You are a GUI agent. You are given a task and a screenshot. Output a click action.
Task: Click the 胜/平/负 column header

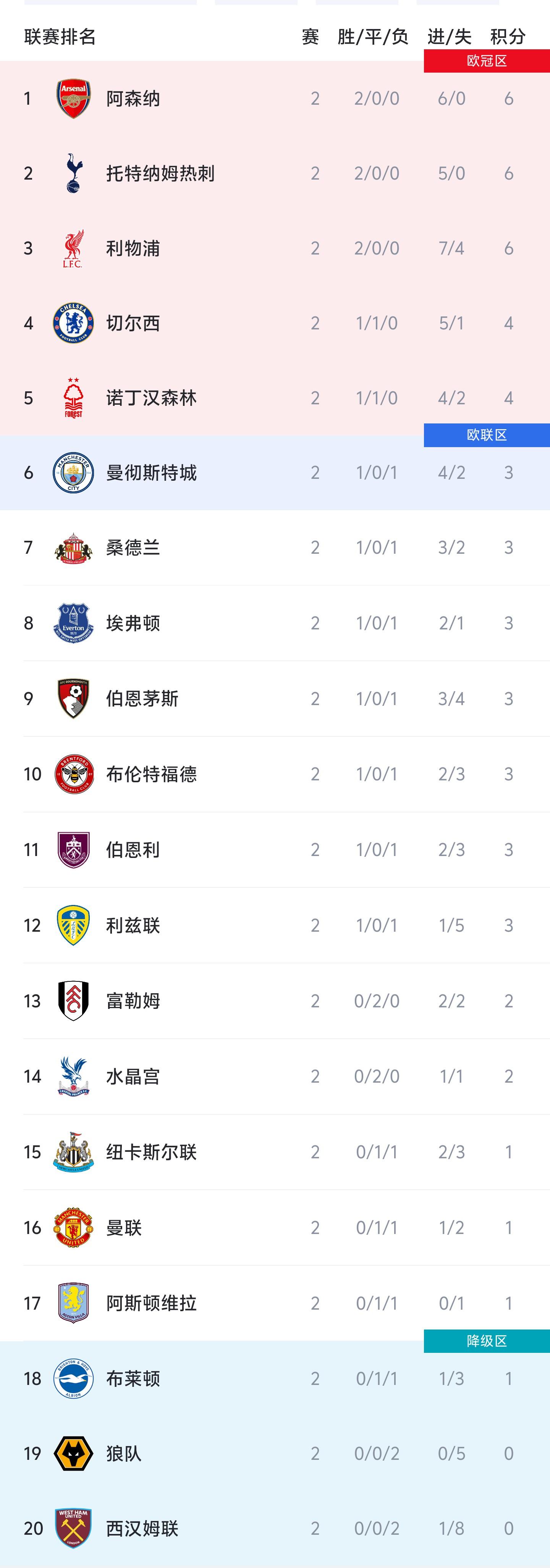point(373,37)
